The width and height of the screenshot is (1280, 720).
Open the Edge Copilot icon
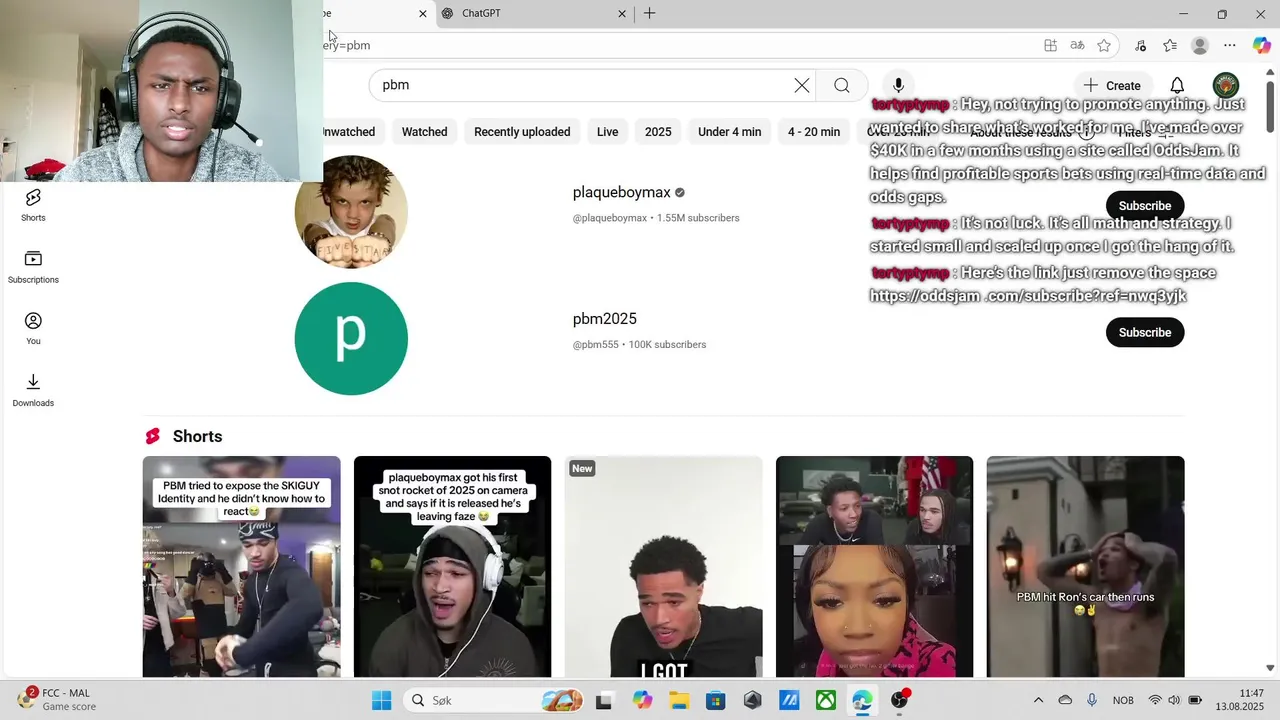(x=1262, y=45)
